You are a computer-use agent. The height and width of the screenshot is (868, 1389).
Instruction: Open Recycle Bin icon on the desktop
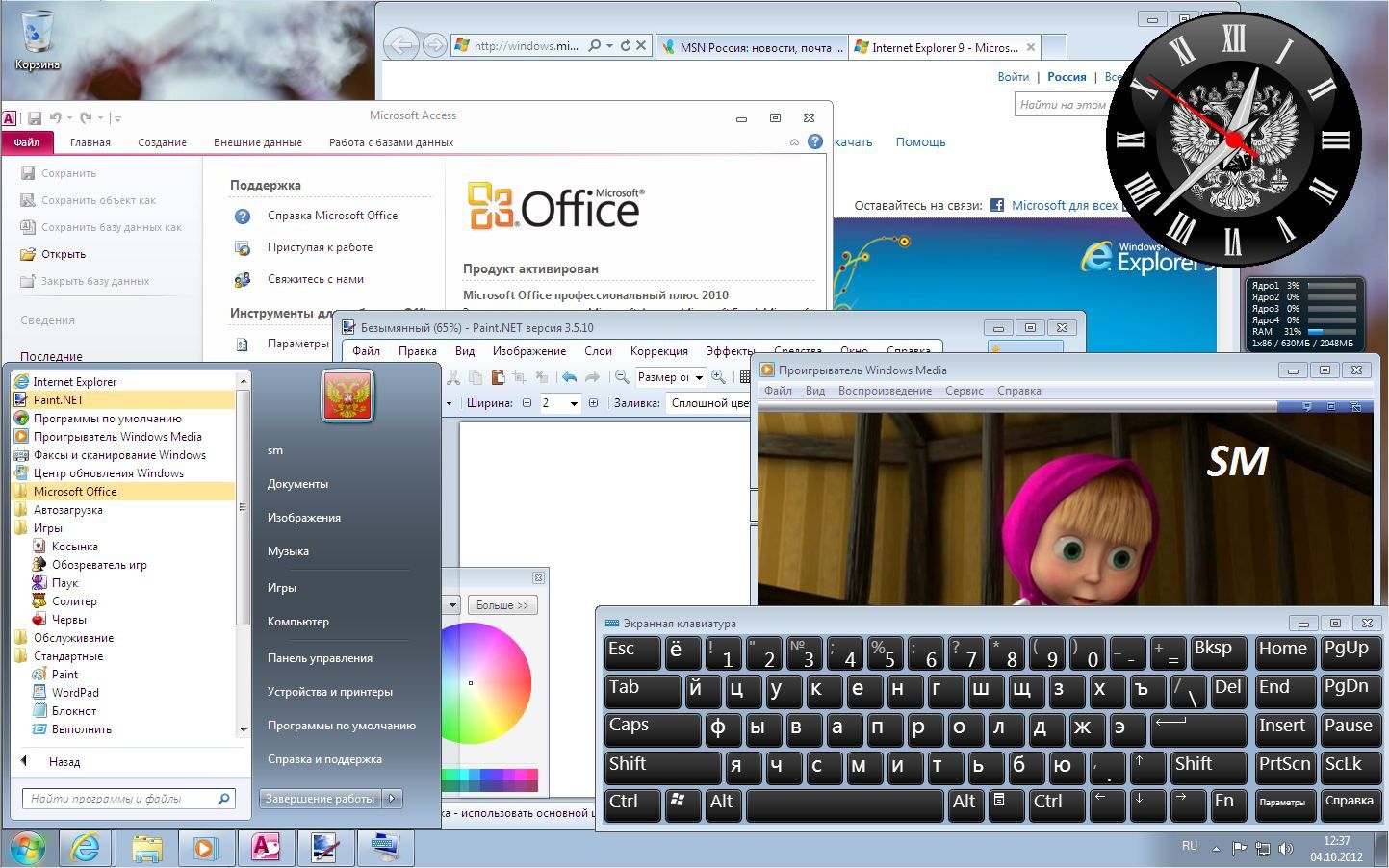coord(37,39)
